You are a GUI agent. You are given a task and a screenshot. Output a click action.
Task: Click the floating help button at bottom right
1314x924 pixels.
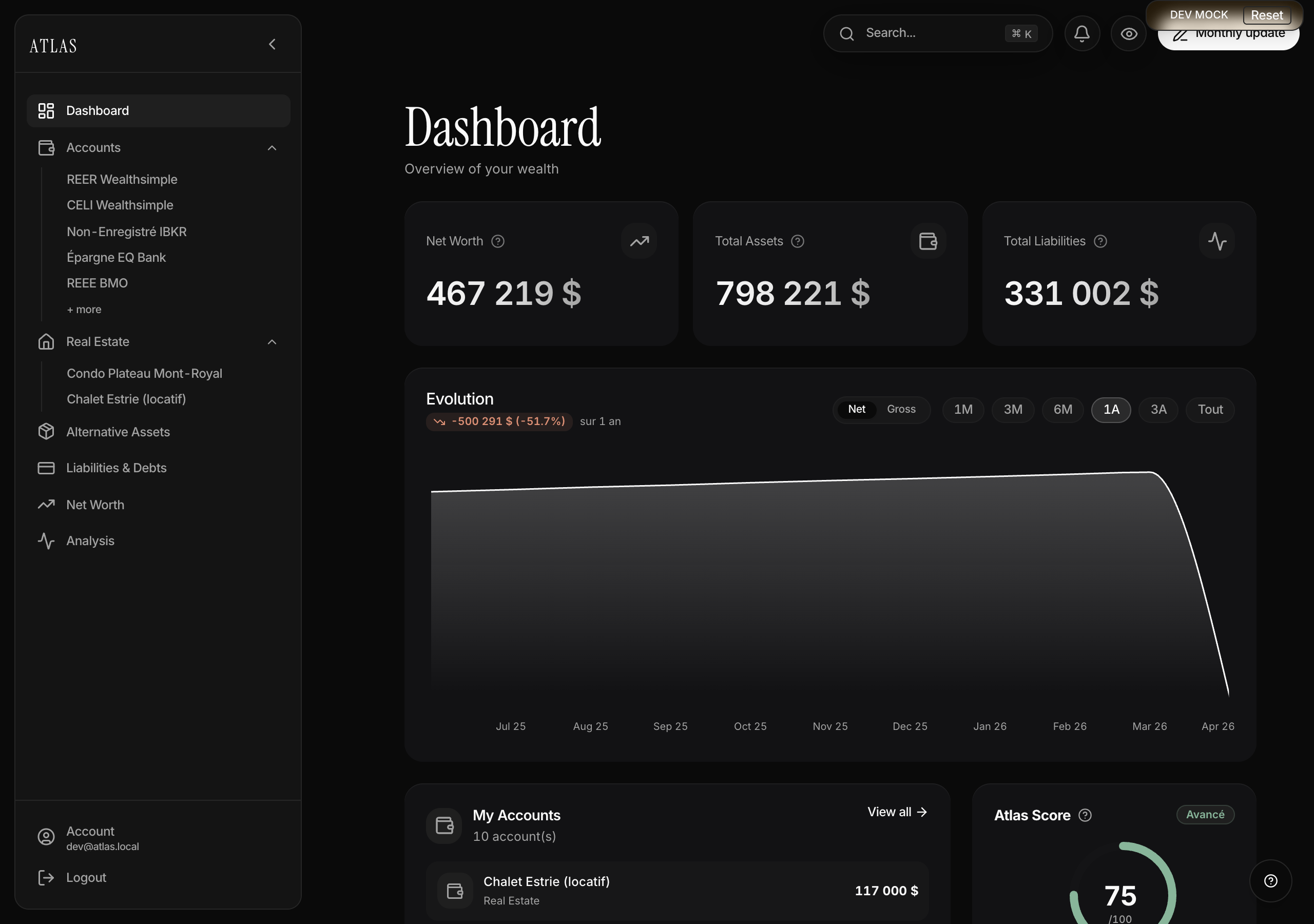1270,880
